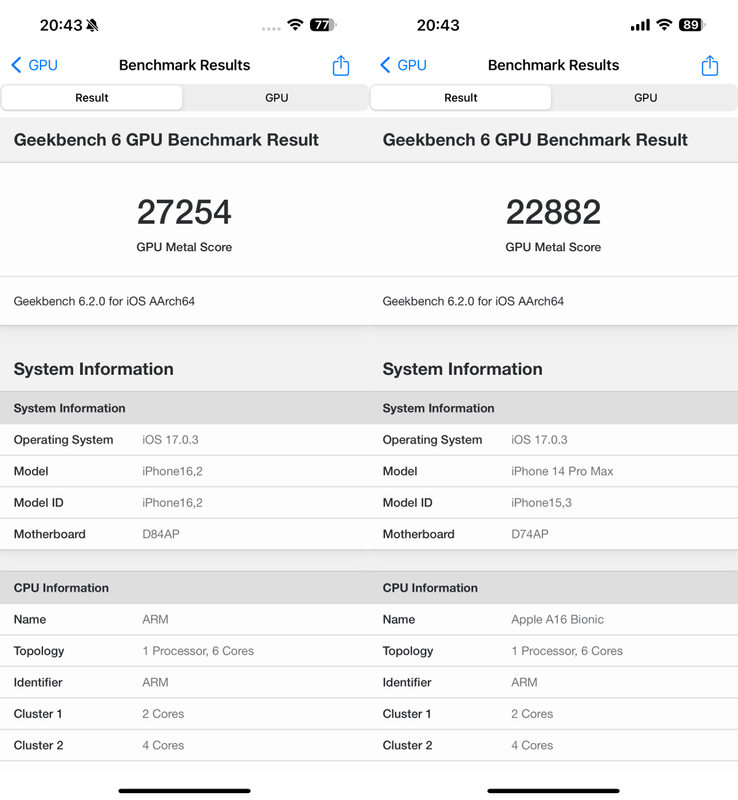The height and width of the screenshot is (800, 738).
Task: Tap the empty signal dots on left phone
Action: point(271,29)
